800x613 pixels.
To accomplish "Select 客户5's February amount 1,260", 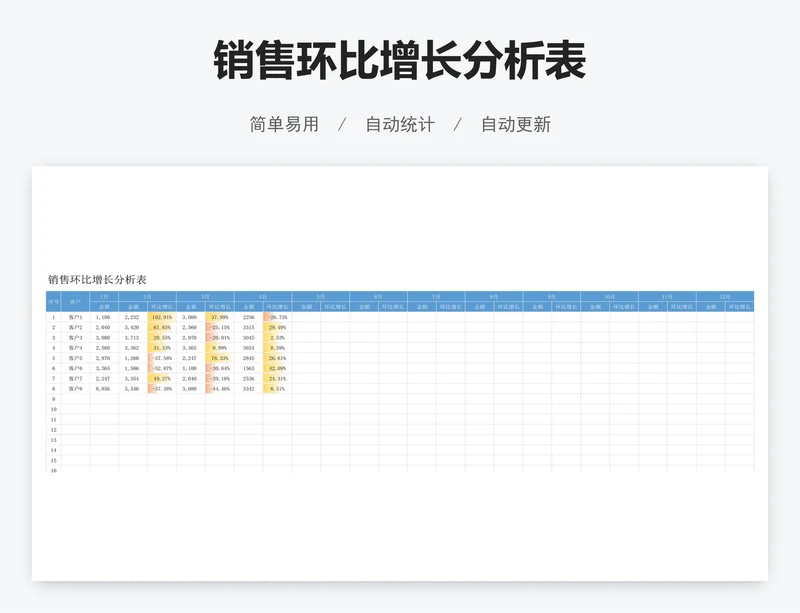I will coord(133,358).
